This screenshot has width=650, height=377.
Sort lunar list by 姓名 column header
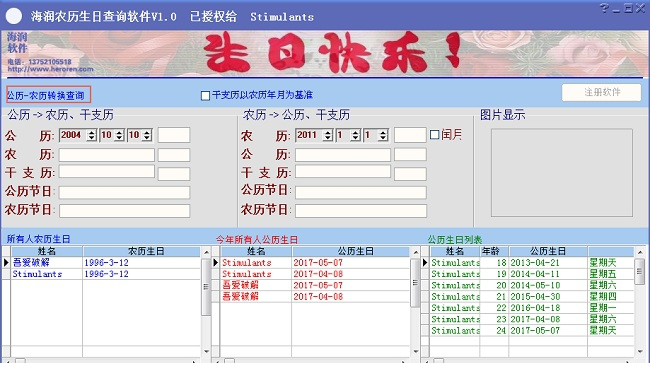click(47, 251)
